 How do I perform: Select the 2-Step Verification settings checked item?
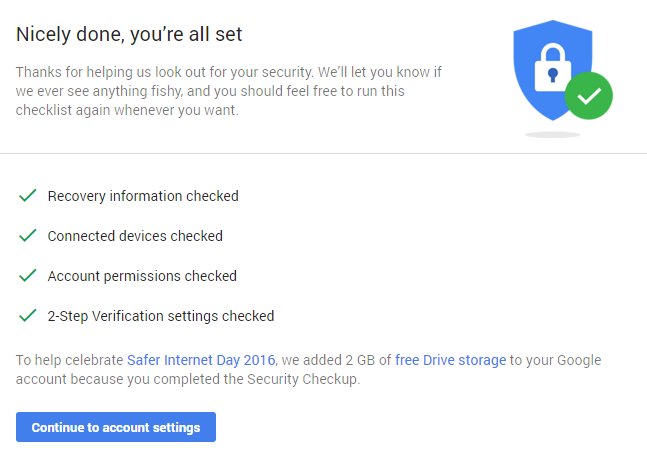pos(160,316)
